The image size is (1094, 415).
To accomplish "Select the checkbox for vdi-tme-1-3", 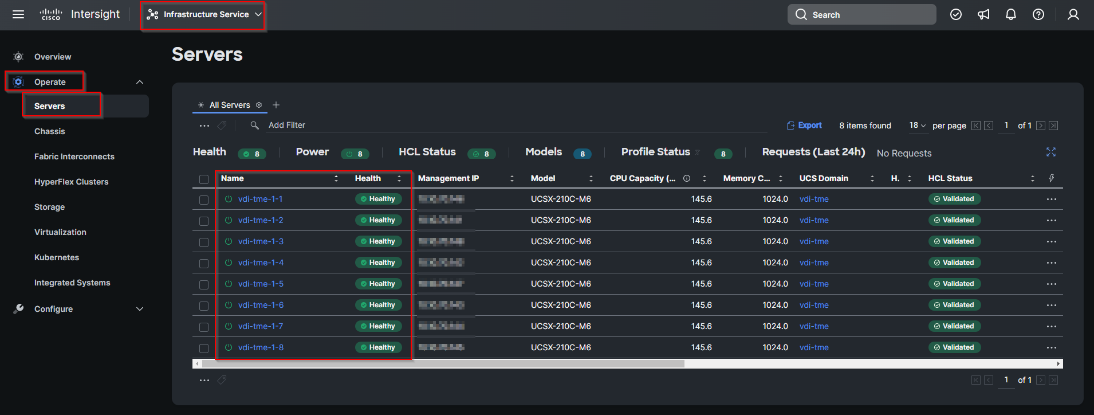I will point(205,242).
